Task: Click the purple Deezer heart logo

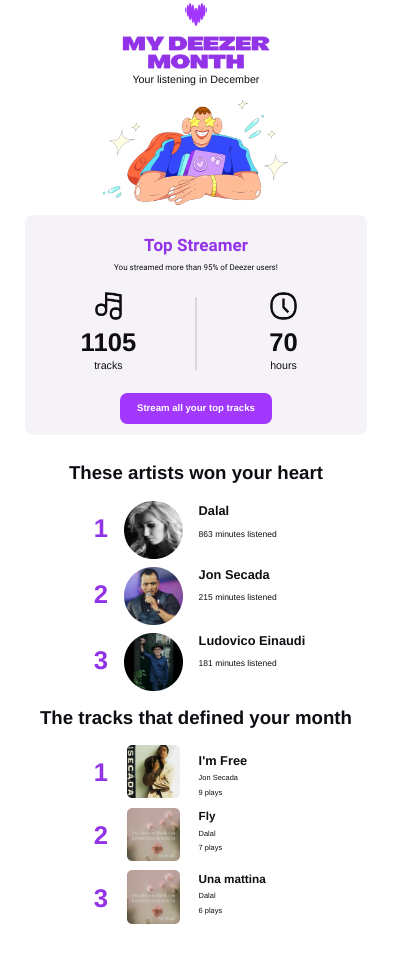Action: (196, 14)
